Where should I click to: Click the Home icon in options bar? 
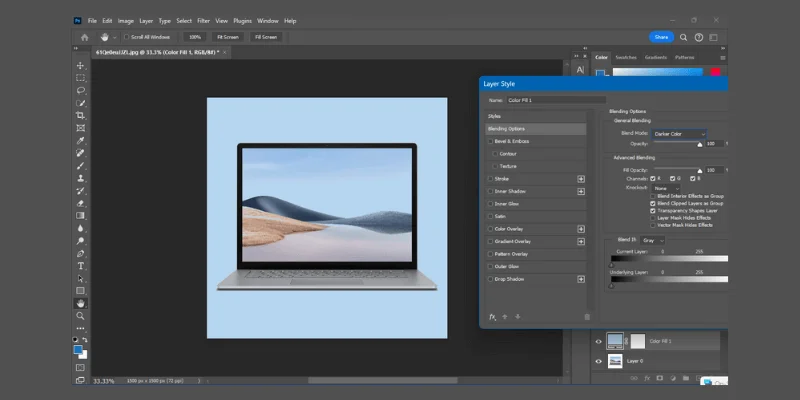coord(85,37)
